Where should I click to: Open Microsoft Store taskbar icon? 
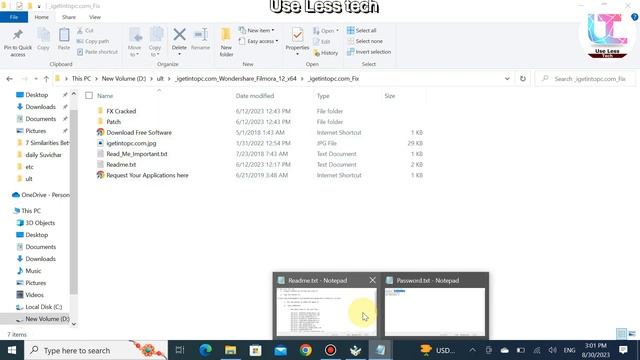(256, 350)
